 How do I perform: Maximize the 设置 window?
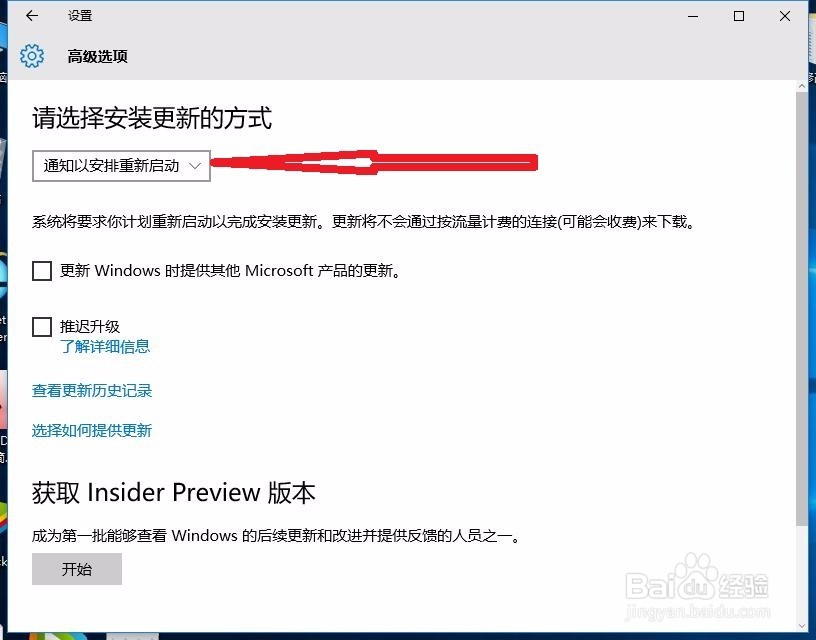[x=738, y=16]
